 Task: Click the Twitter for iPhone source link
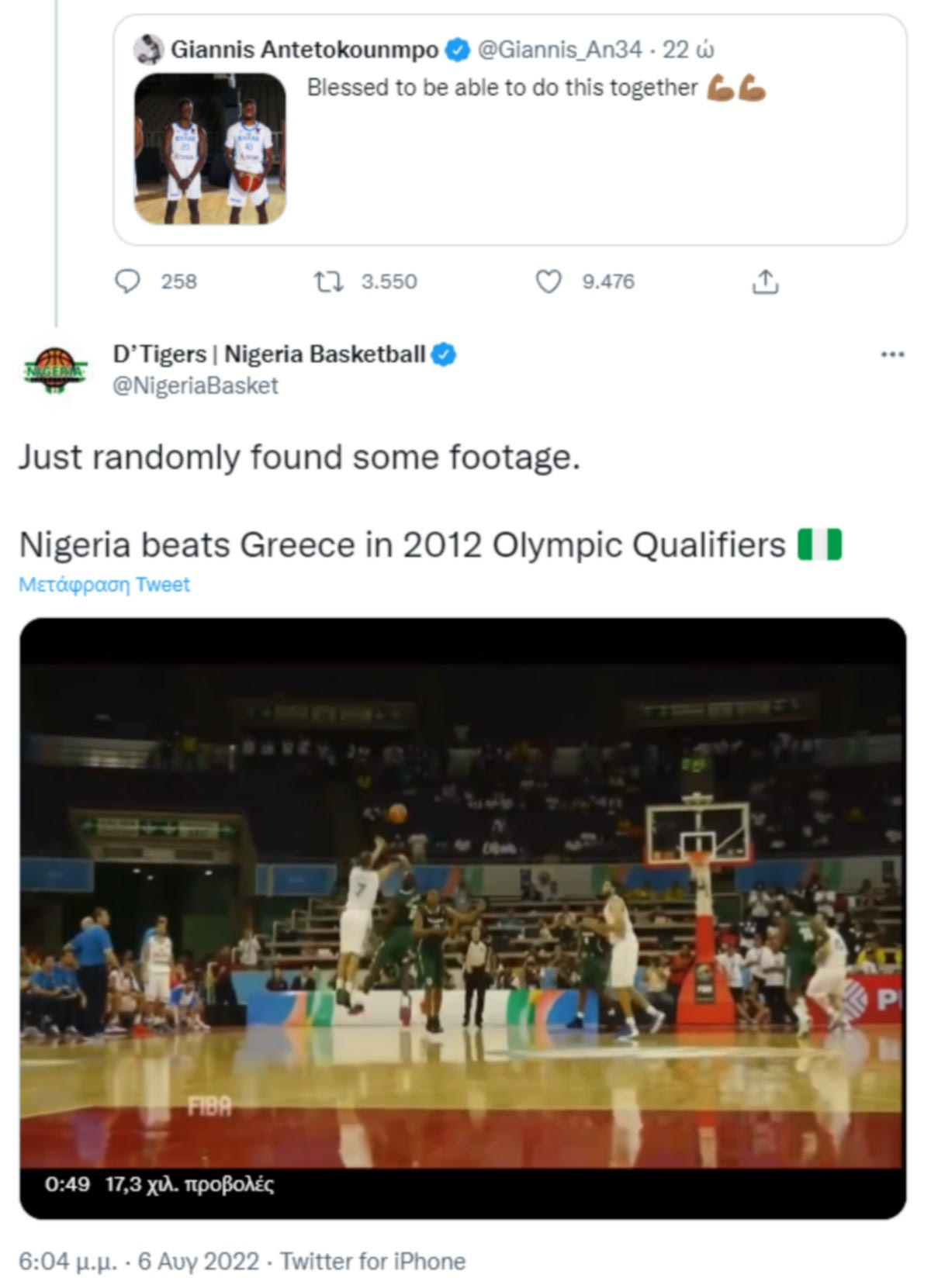372,1262
